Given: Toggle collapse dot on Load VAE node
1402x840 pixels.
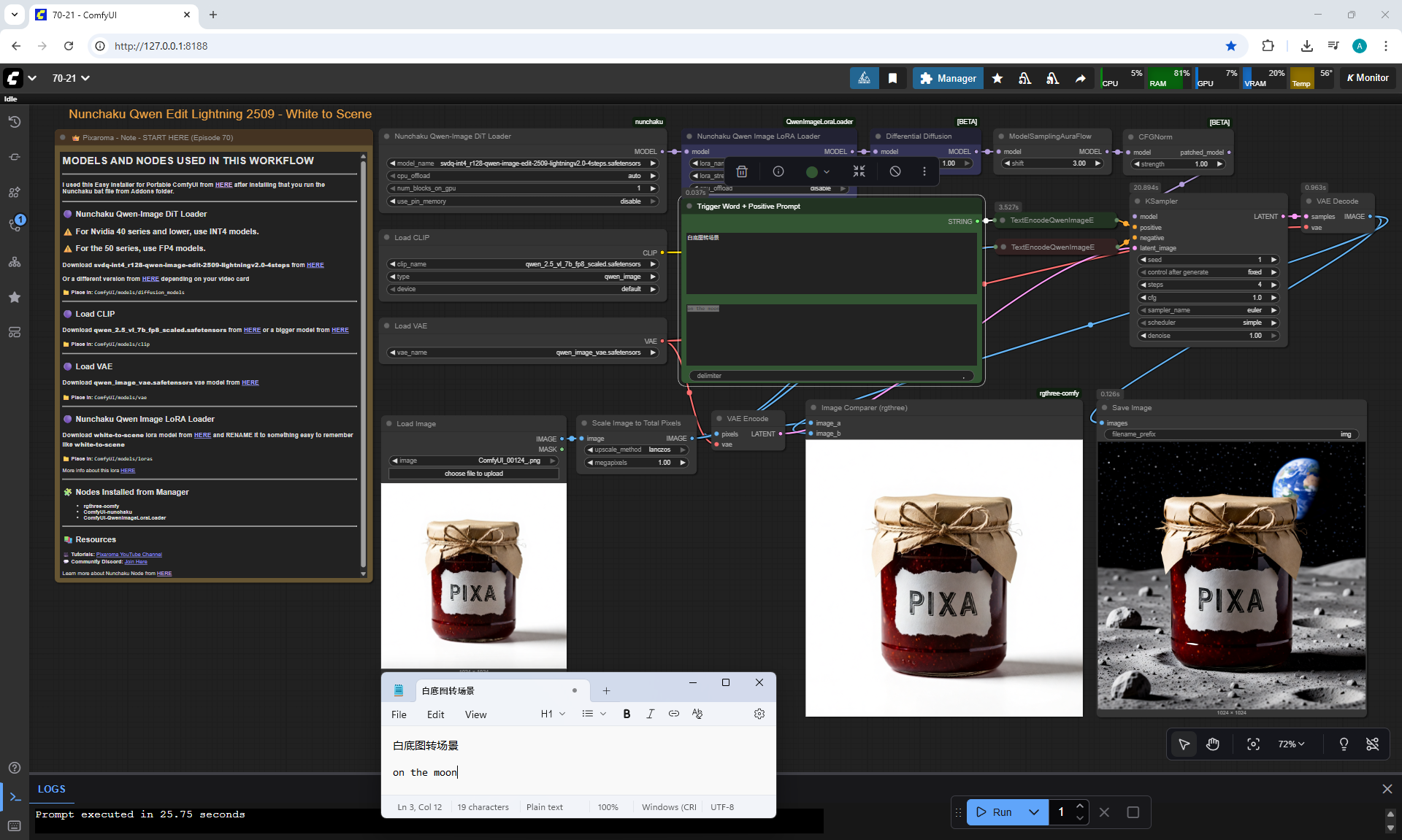Looking at the screenshot, I should tap(387, 325).
